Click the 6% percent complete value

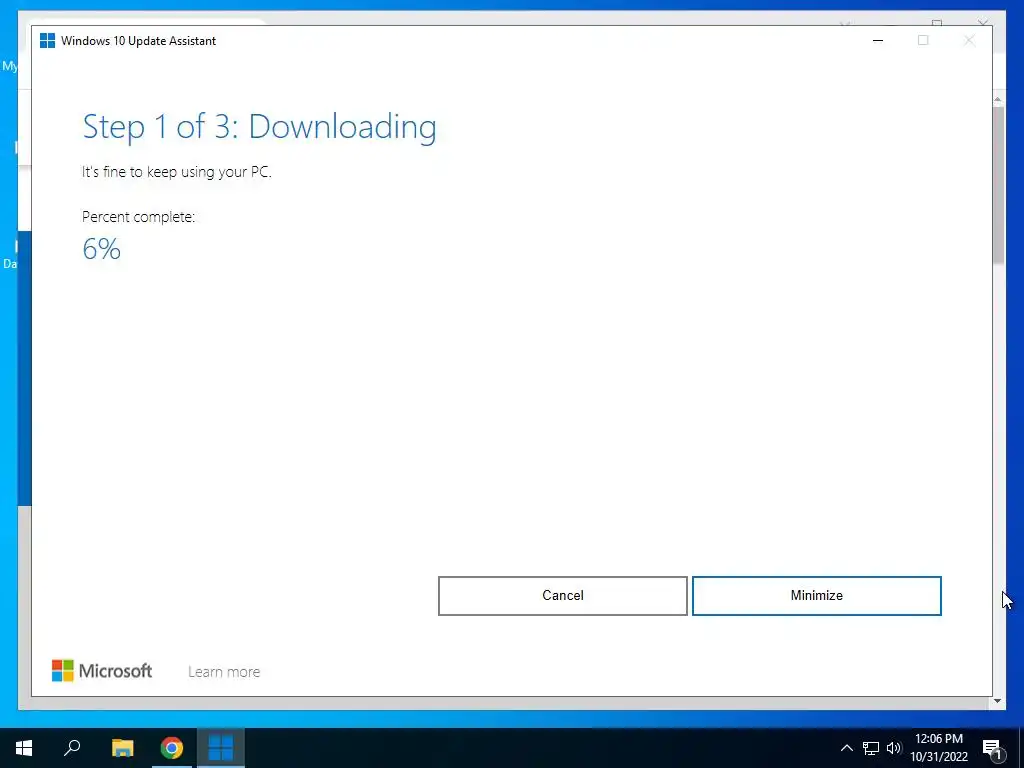(101, 249)
